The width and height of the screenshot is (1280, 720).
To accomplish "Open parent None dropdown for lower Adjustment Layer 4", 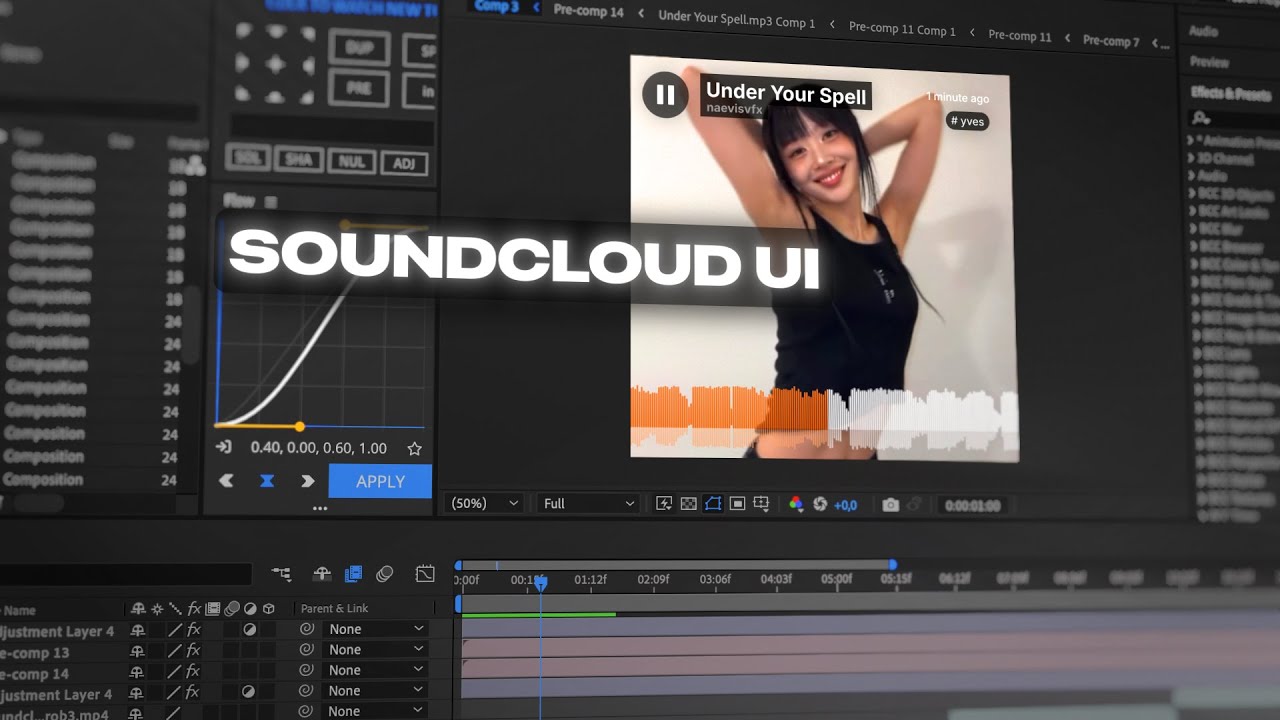I will pos(376,691).
